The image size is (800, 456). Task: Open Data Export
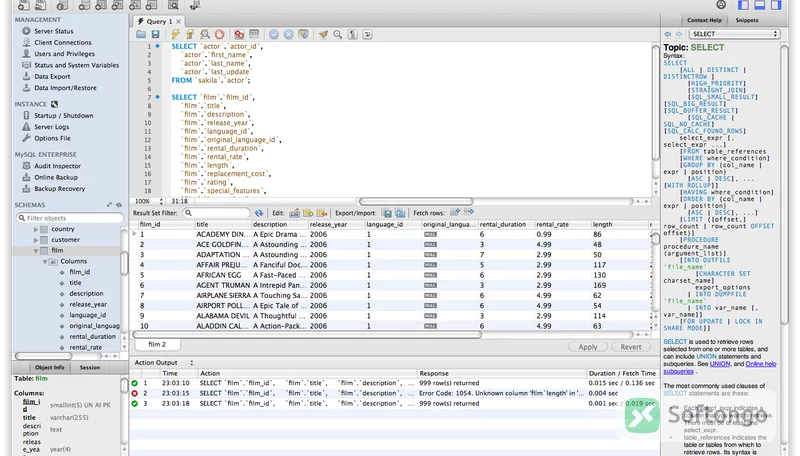tap(52, 77)
